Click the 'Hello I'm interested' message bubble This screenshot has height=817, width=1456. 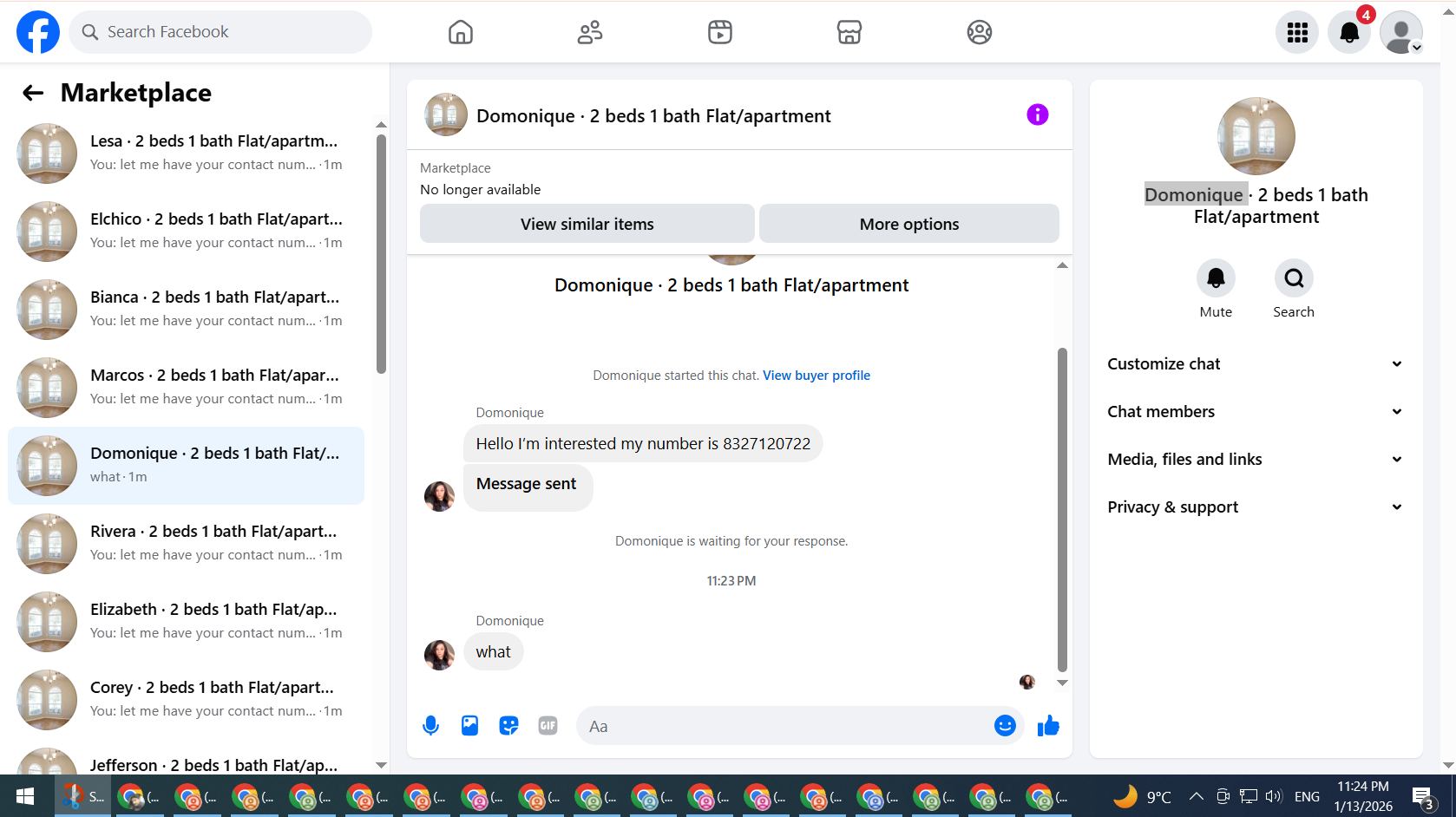[643, 444]
